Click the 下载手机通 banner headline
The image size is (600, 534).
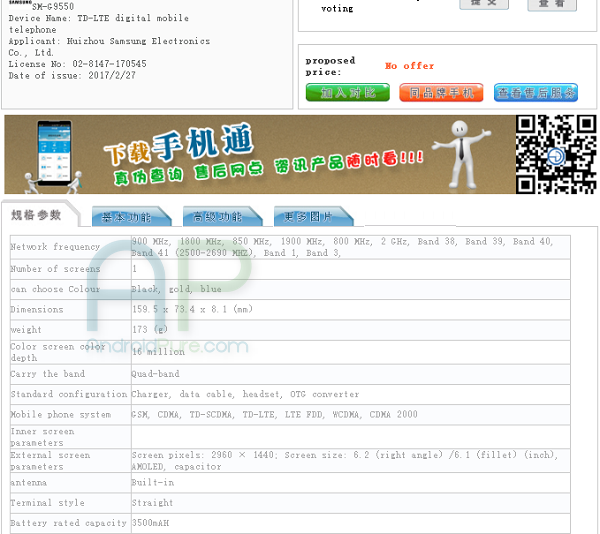coord(178,145)
